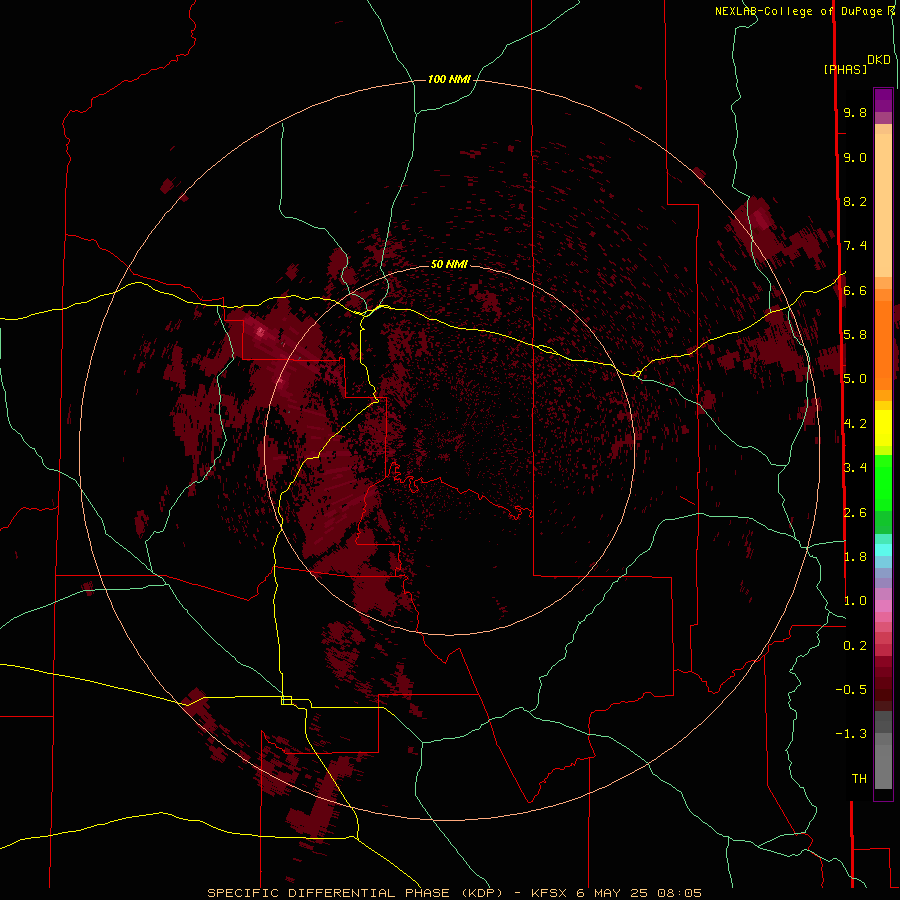Click the -1.3 scale value
The image size is (900, 900).
pos(851,734)
